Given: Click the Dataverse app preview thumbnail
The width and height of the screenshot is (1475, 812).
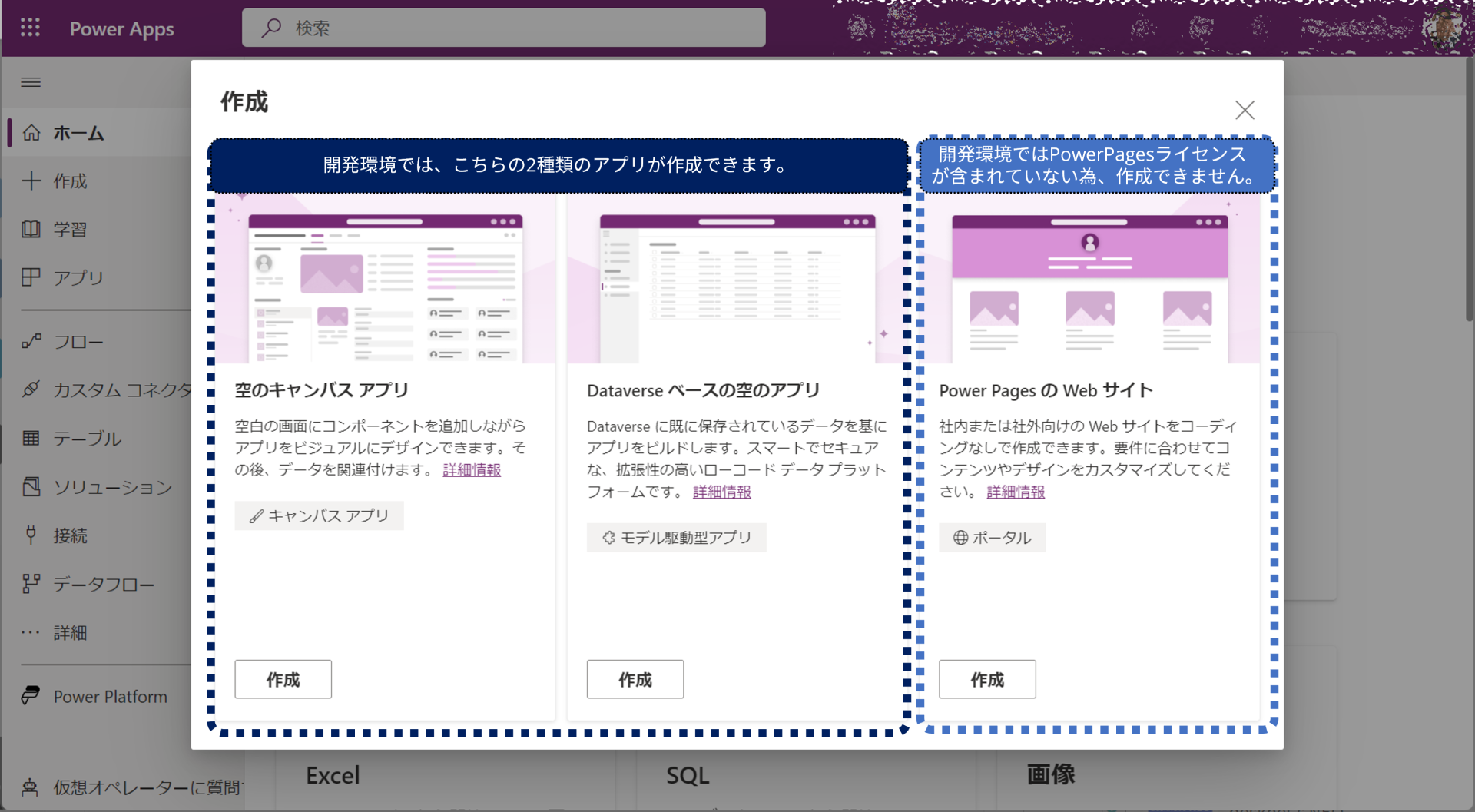Looking at the screenshot, I should [x=736, y=279].
